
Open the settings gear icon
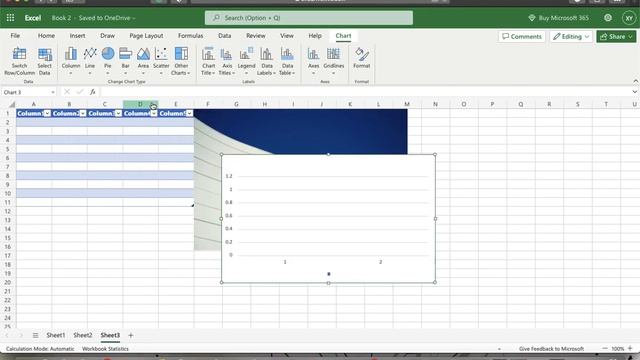point(608,18)
